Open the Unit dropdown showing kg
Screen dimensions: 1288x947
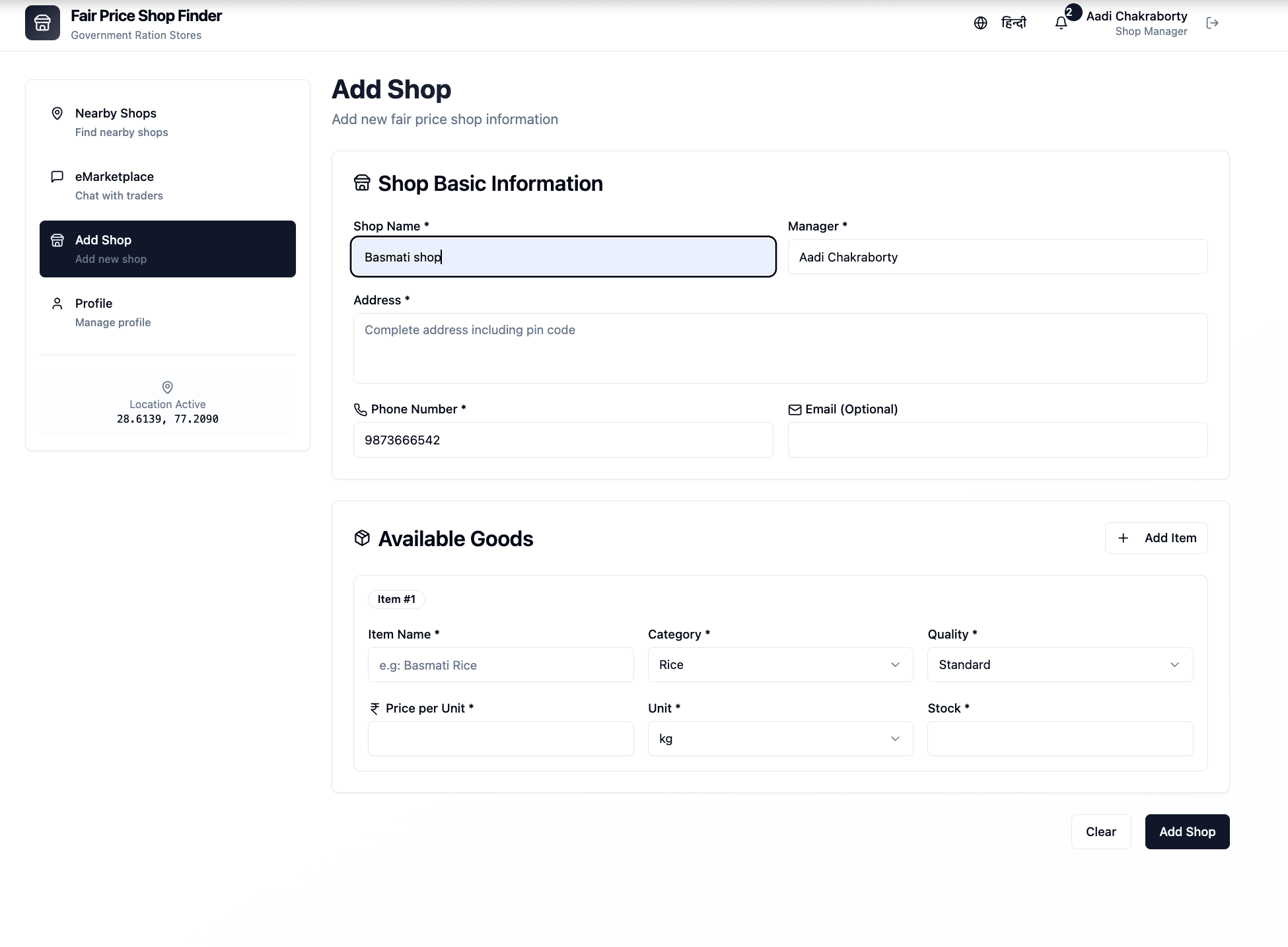pyautogui.click(x=779, y=739)
